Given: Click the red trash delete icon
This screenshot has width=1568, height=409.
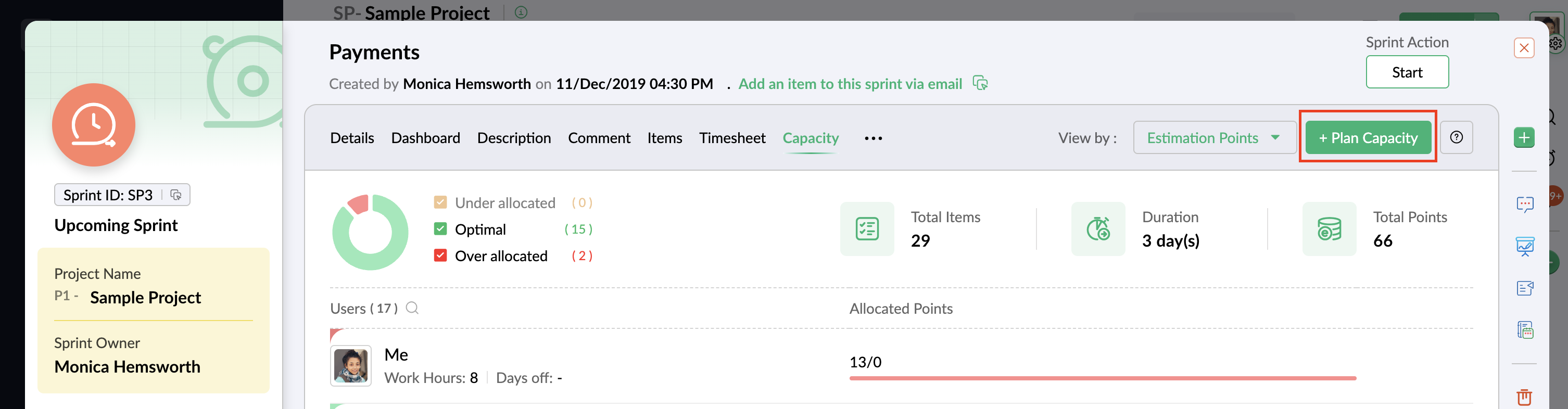Looking at the screenshot, I should click(x=1524, y=397).
